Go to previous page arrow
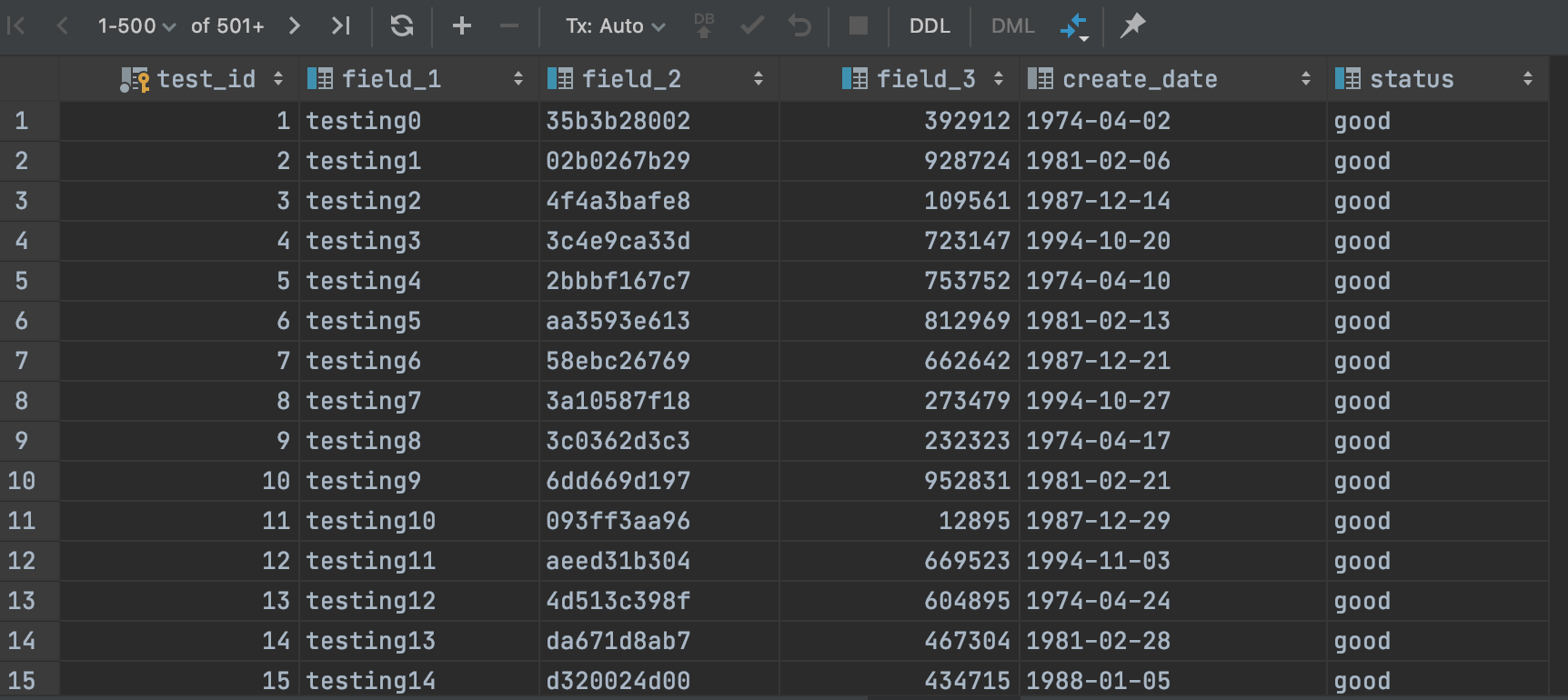Image resolution: width=1568 pixels, height=700 pixels. tap(62, 25)
